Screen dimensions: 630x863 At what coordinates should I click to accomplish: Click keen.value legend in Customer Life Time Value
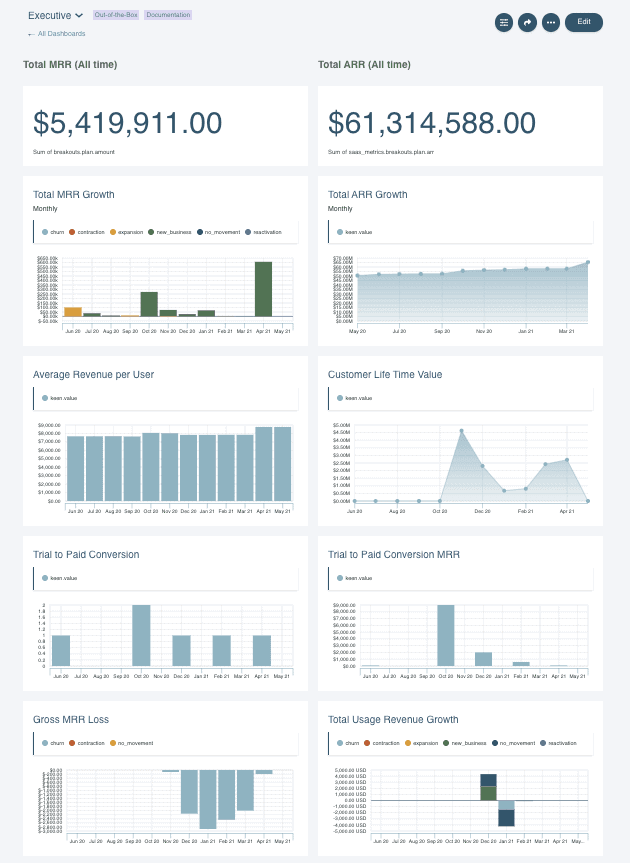click(354, 398)
